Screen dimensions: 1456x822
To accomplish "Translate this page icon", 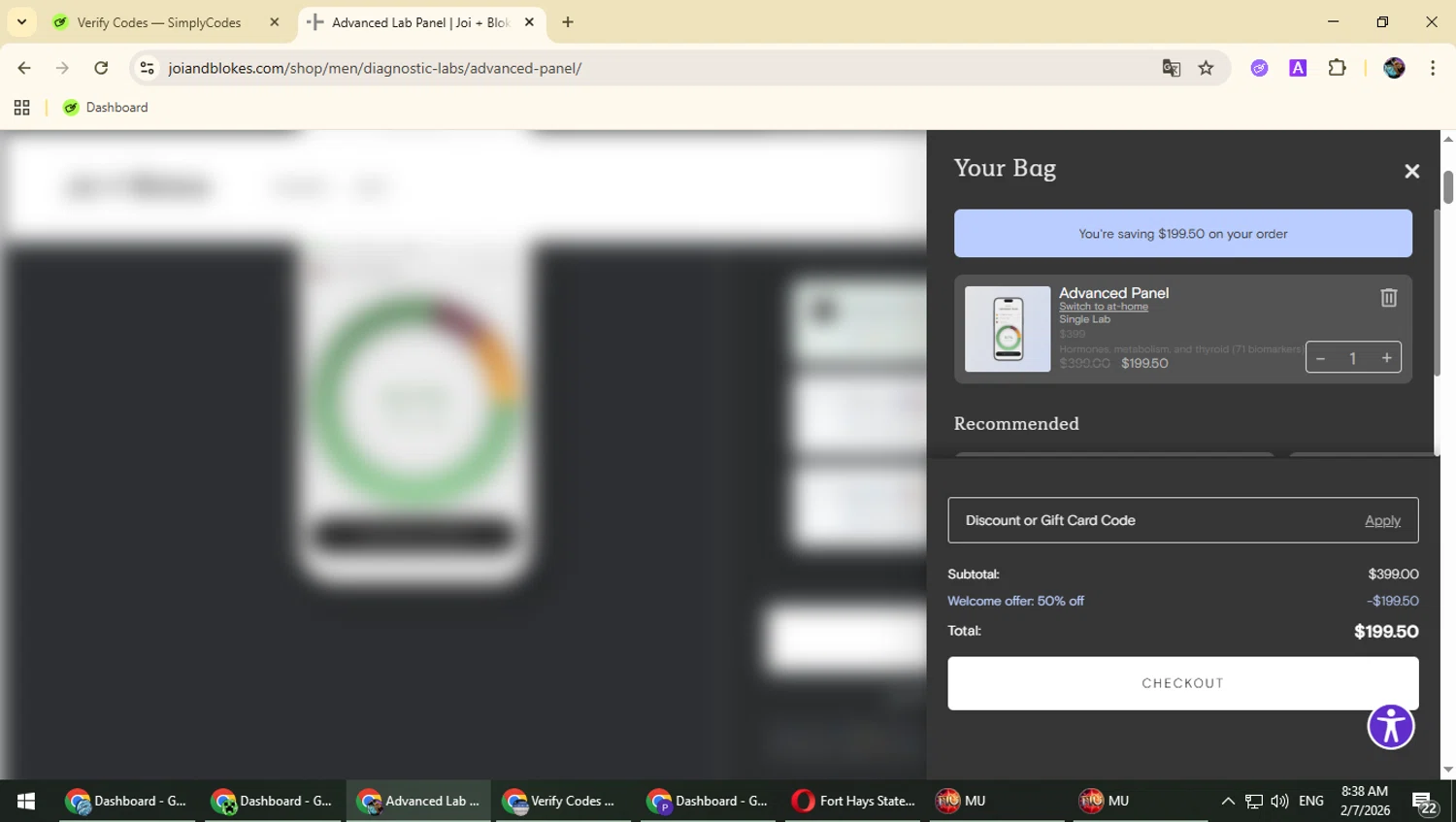I will (x=1171, y=68).
